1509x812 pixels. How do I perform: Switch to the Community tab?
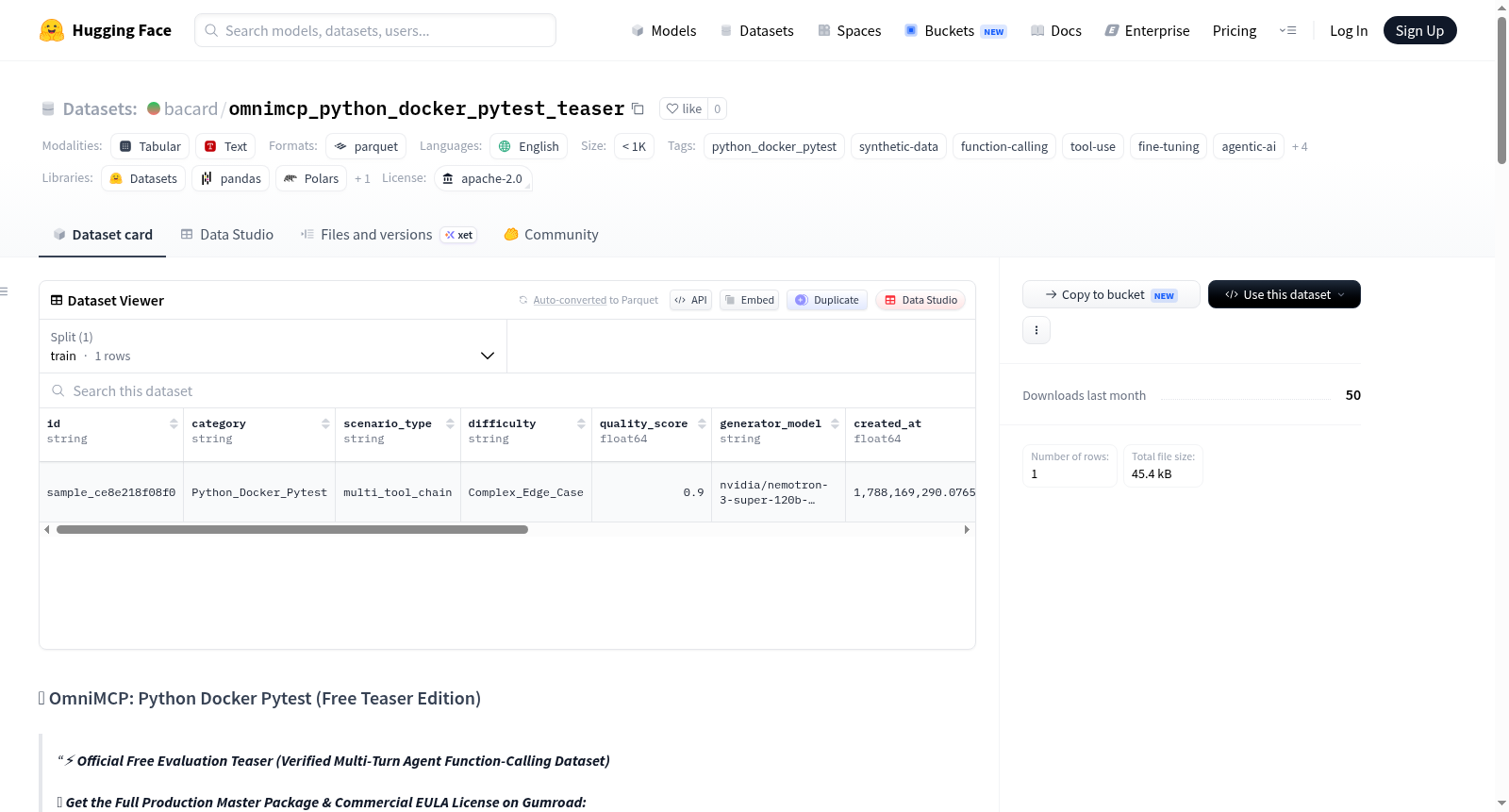coord(552,235)
